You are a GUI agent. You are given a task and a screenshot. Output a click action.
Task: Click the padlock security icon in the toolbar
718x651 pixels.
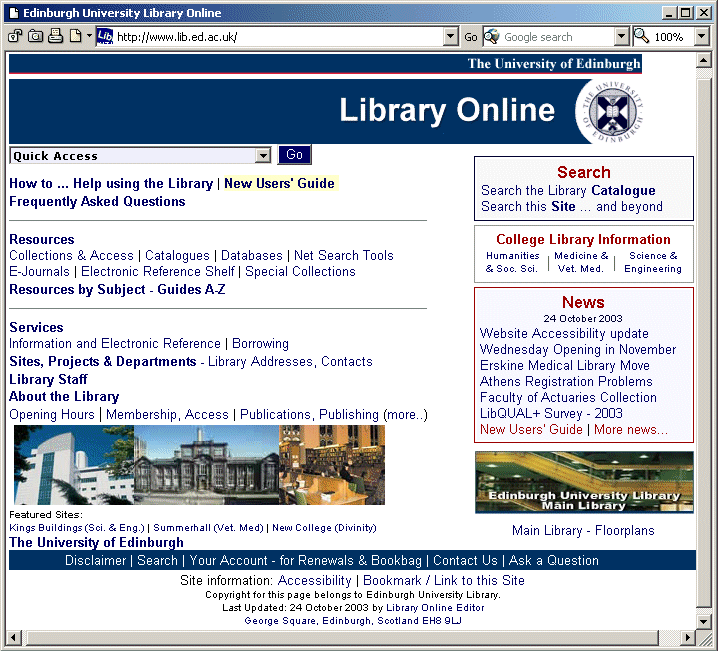click(15, 36)
